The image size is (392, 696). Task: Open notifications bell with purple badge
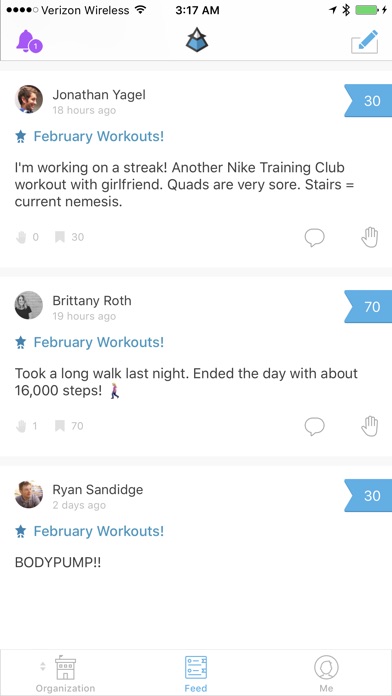[29, 42]
